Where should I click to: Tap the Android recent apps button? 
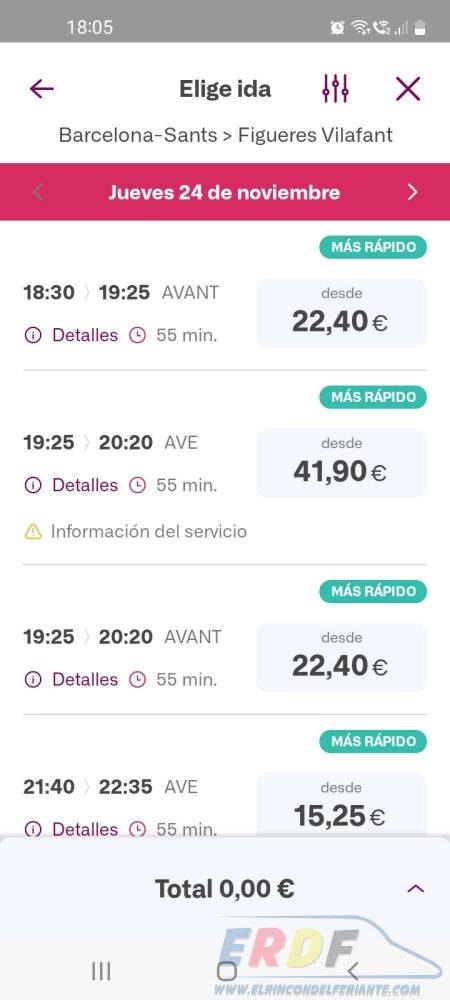pyautogui.click(x=101, y=971)
